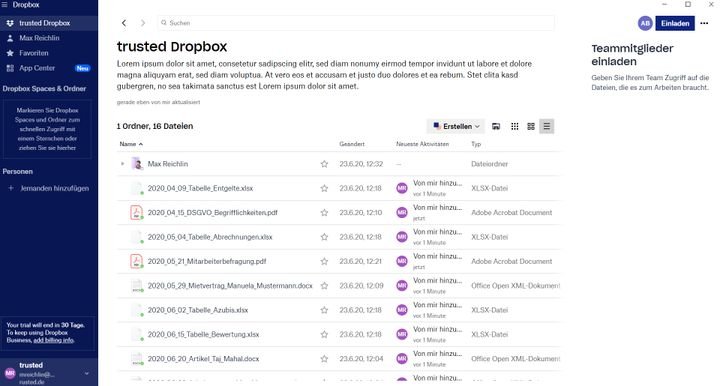720x386 pixels.
Task: Click XLSX-Datei type of Tabelle_Bewertung row
Action: [489, 334]
